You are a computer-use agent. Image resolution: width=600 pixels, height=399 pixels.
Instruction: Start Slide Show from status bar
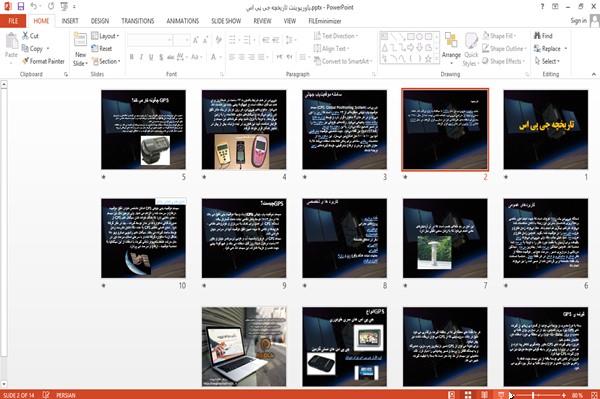click(x=501, y=395)
